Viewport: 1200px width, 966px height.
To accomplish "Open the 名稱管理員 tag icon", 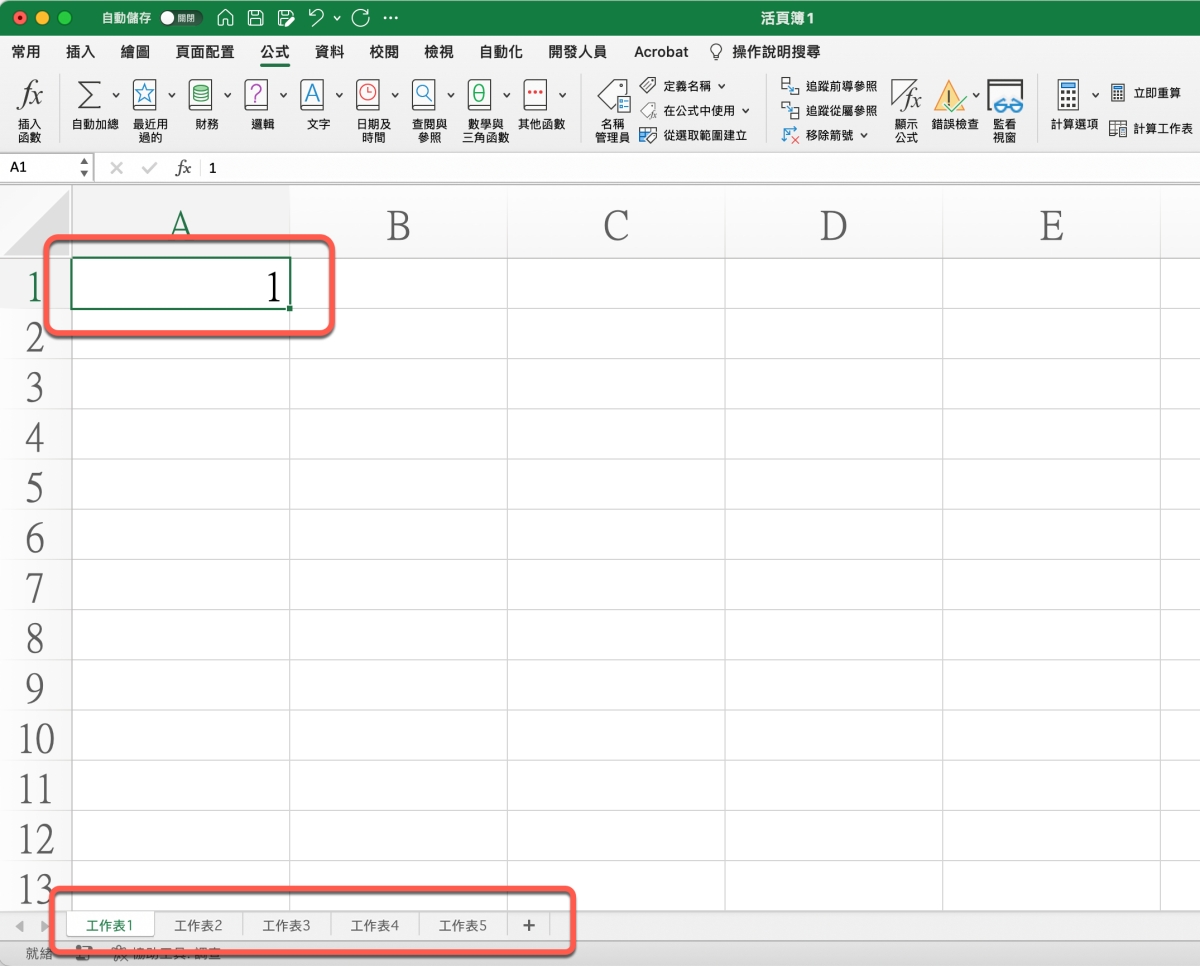I will point(612,96).
